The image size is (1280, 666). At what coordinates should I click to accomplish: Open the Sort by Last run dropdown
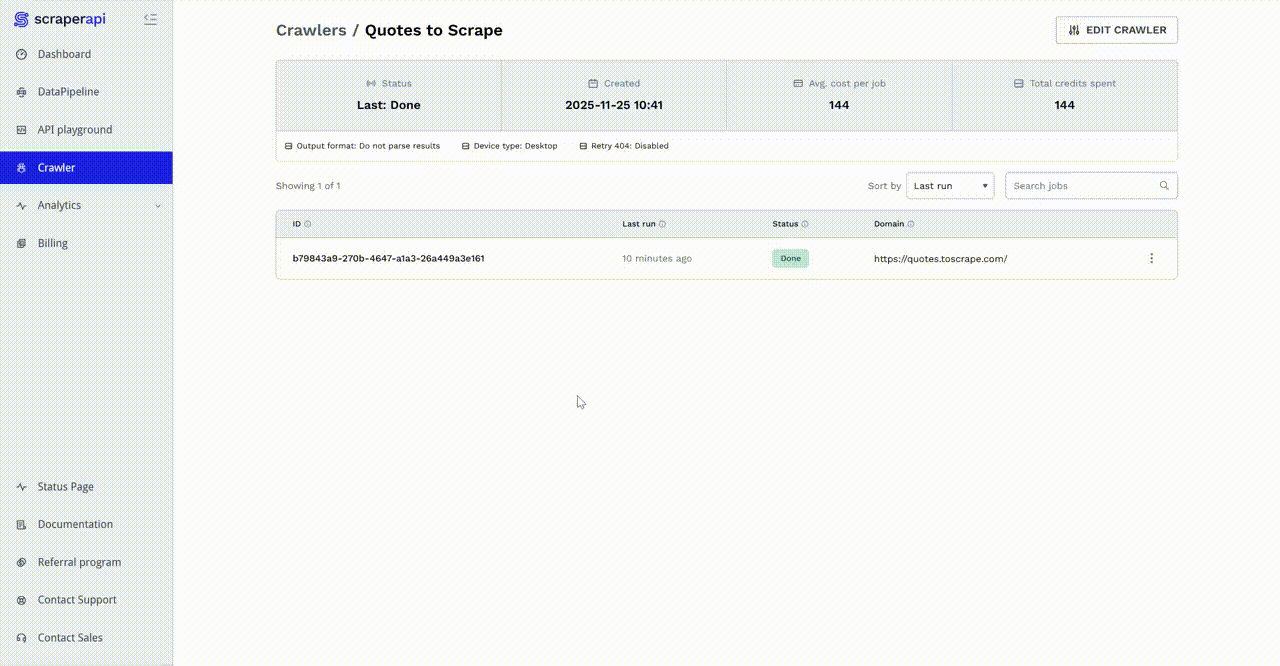point(949,186)
